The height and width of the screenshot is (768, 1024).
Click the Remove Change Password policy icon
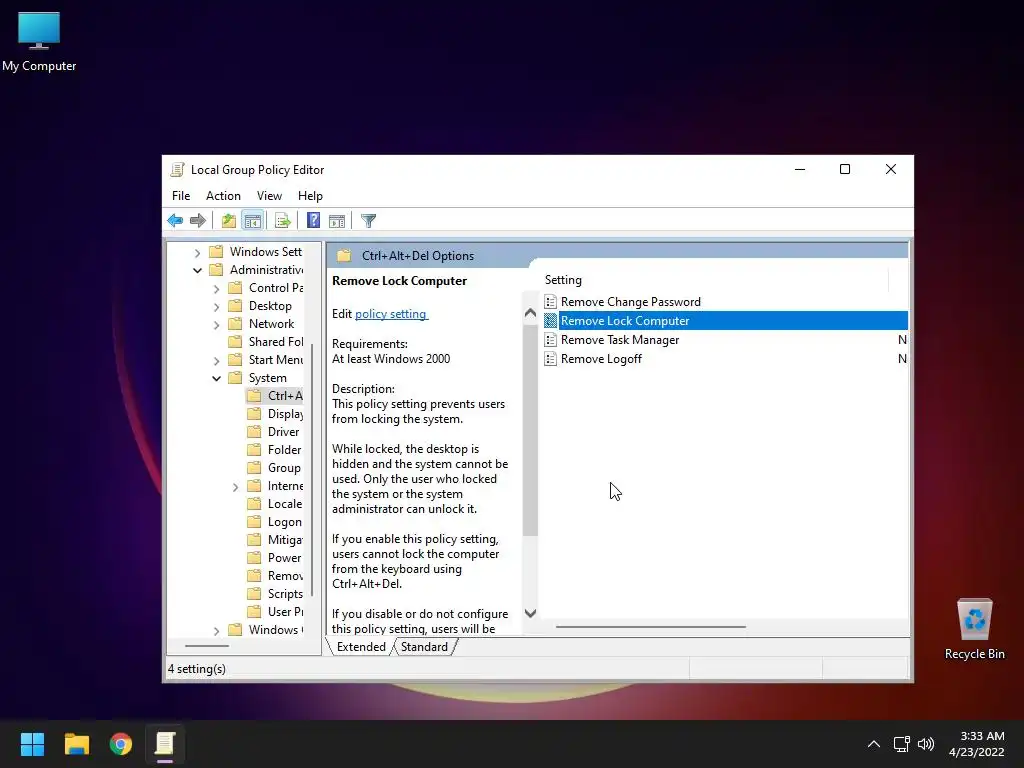point(551,302)
